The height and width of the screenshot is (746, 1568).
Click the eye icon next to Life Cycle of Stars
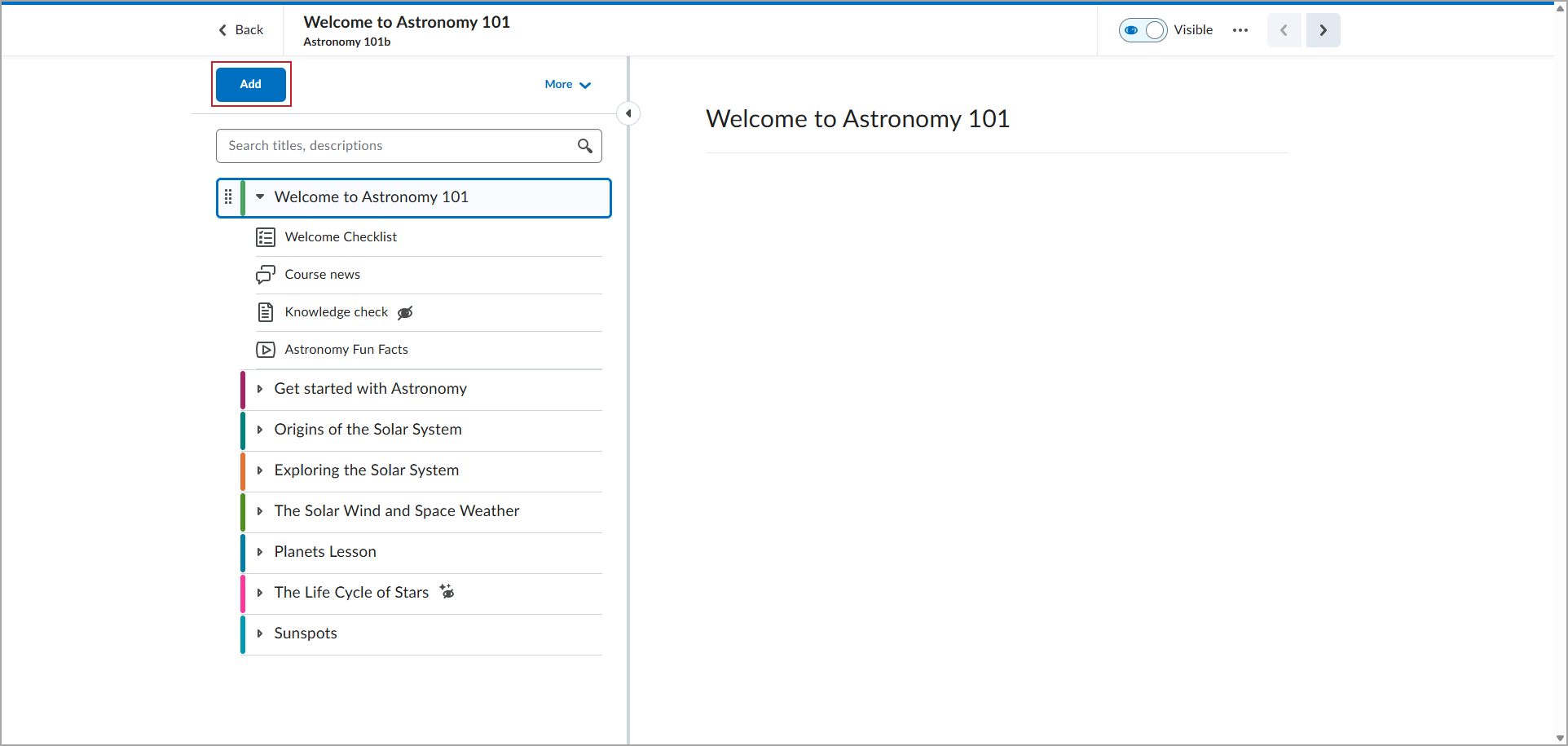(x=447, y=591)
